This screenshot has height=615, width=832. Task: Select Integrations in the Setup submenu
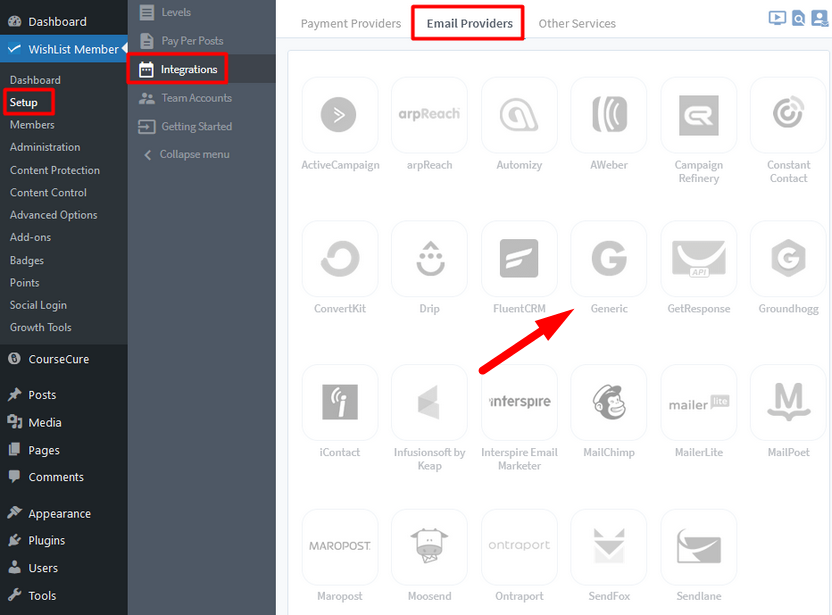(x=202, y=69)
